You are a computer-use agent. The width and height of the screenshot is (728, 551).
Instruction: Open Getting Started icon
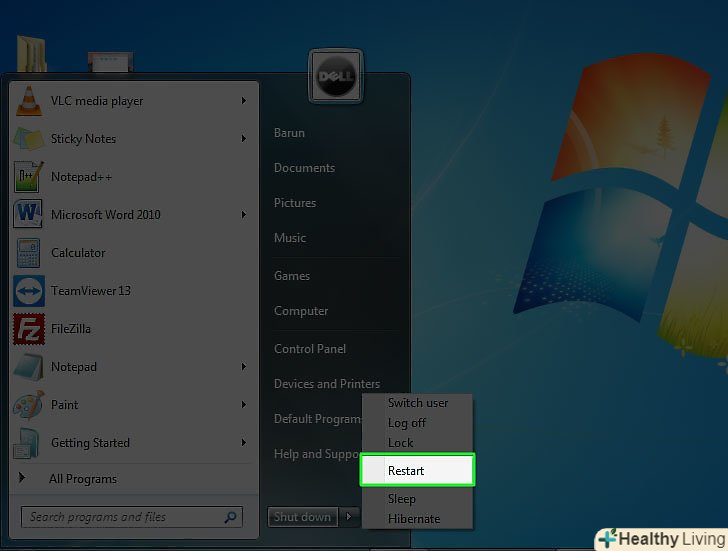tap(26, 443)
